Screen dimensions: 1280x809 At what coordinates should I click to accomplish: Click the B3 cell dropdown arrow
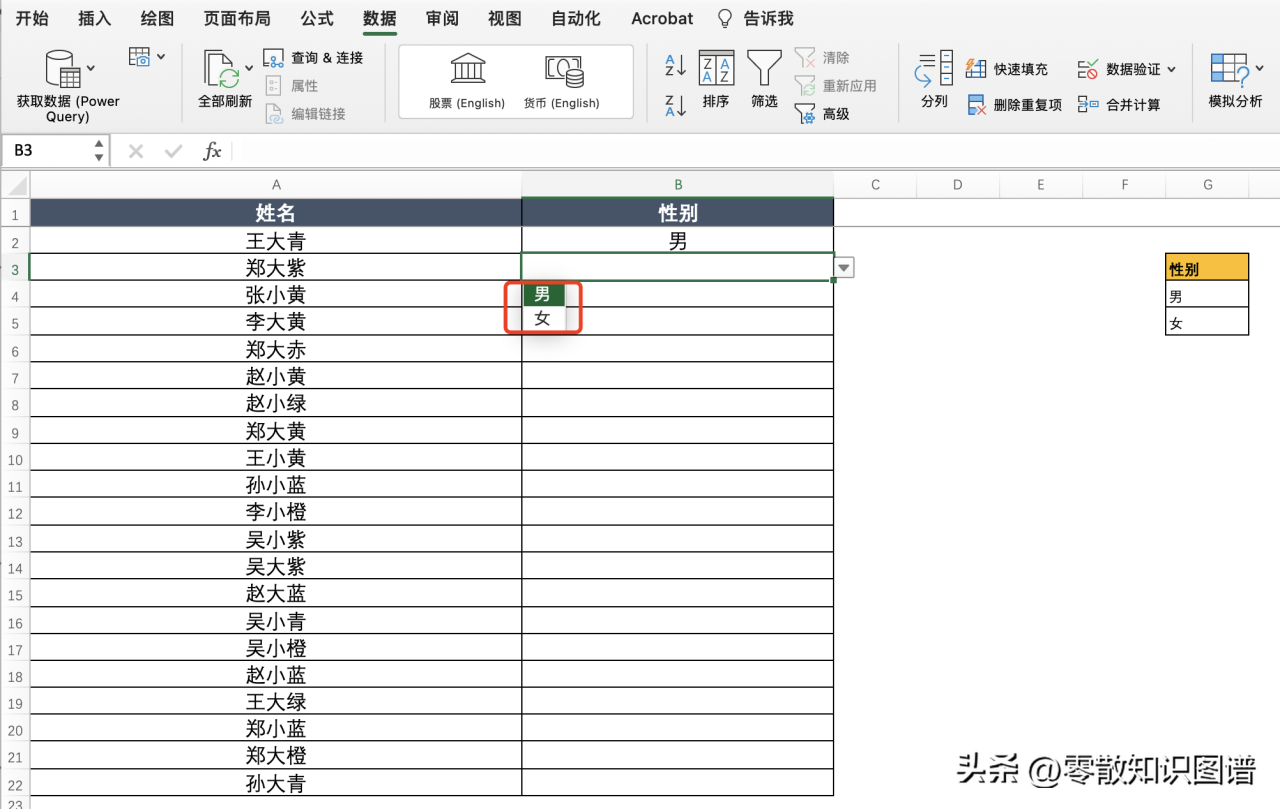tap(845, 267)
